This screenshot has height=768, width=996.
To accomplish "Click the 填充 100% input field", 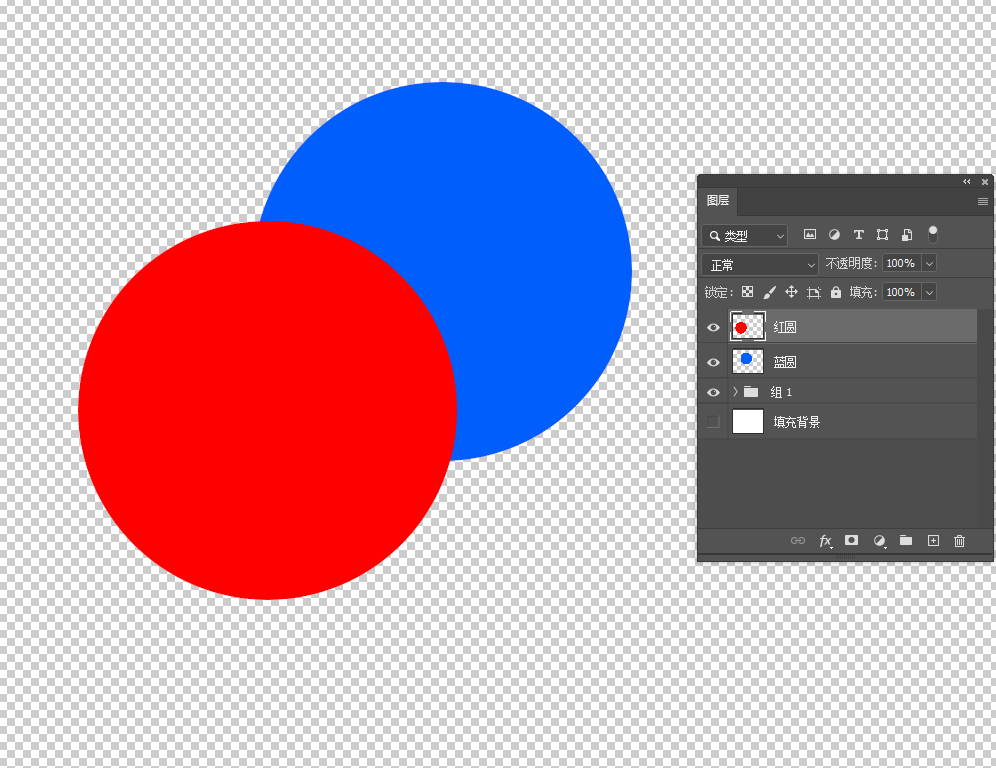I will coord(901,292).
